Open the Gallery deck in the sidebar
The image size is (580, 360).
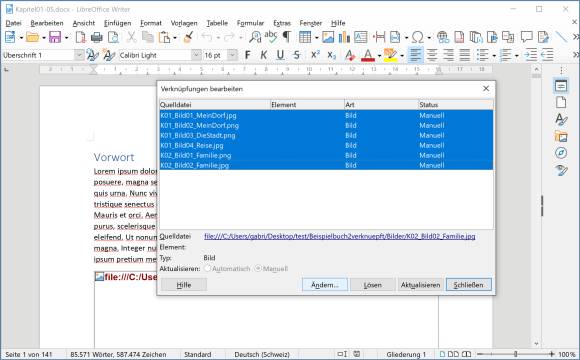561,136
